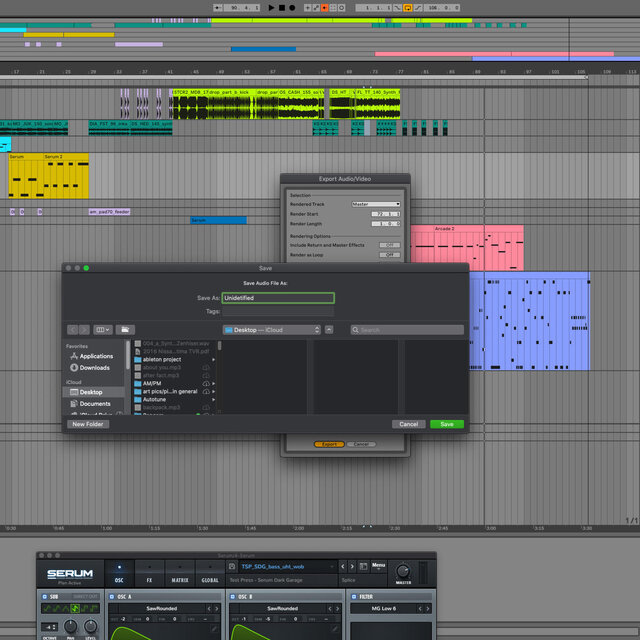Collapse the save dialog with chevron button

coord(331,329)
